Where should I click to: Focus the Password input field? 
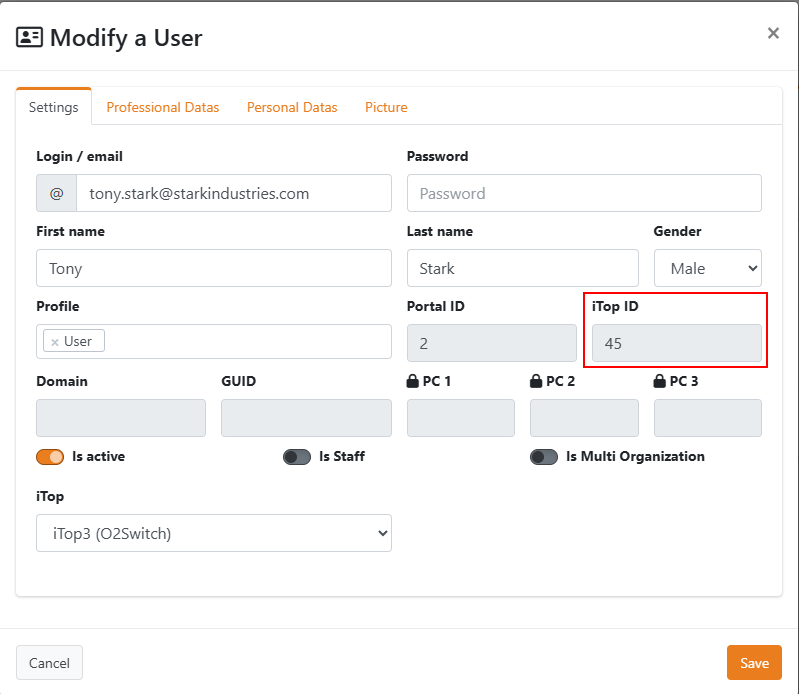pos(584,194)
